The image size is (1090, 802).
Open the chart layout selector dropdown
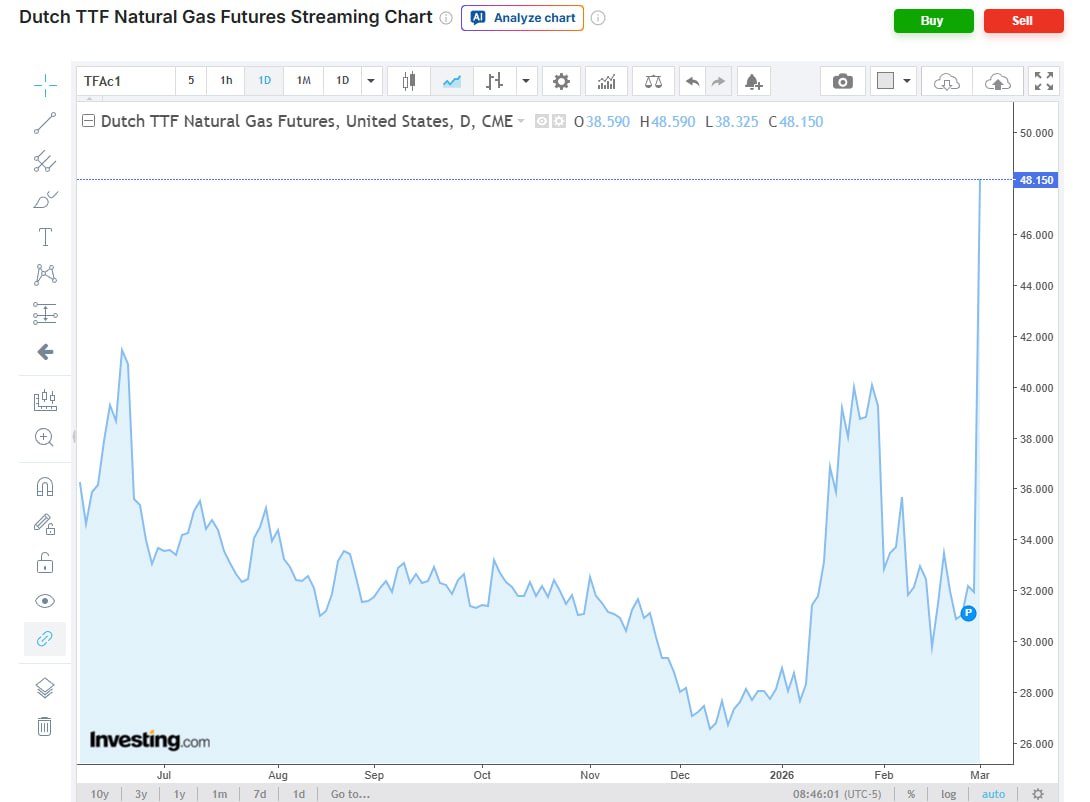click(x=893, y=81)
